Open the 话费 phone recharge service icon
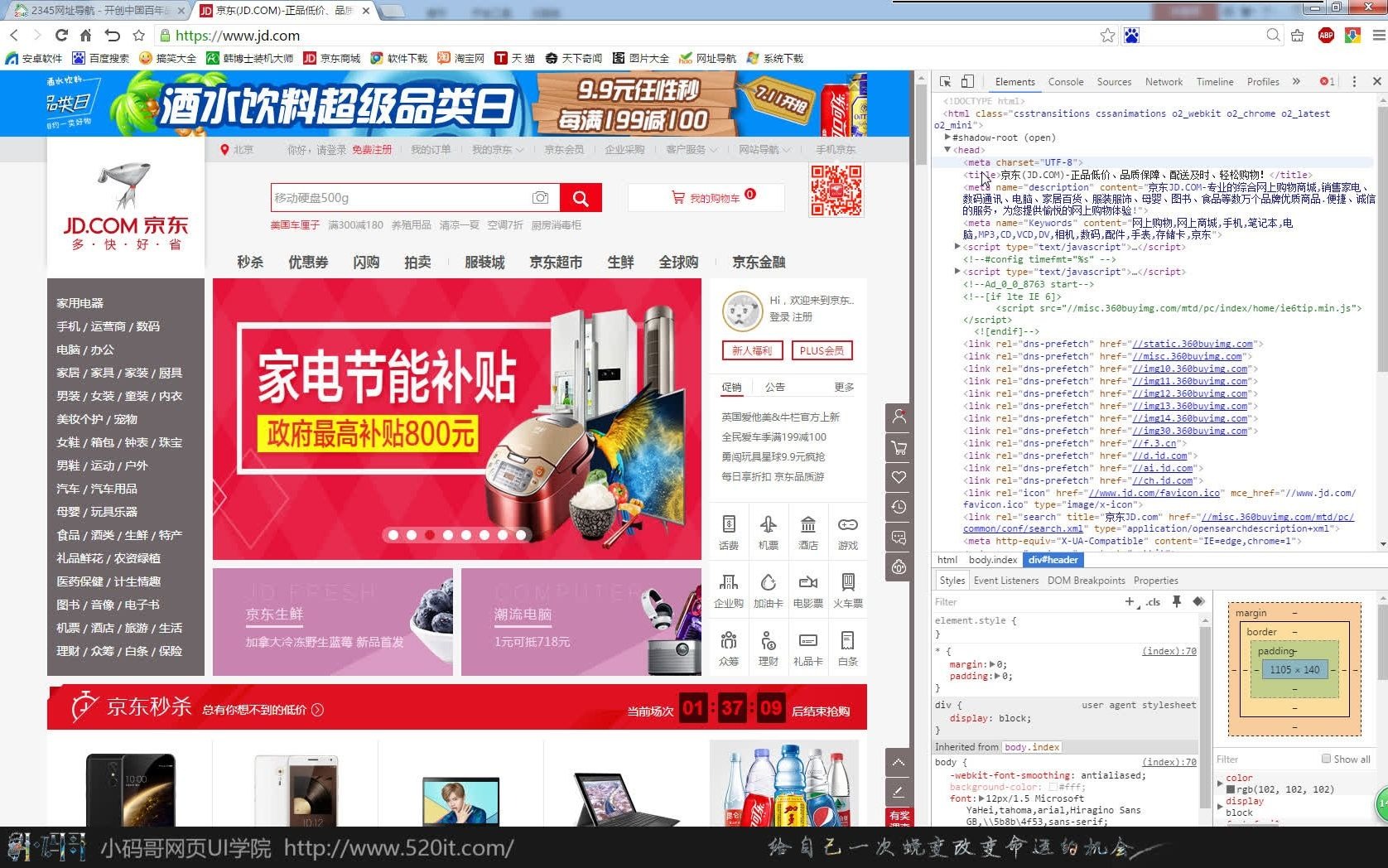Viewport: 1388px width, 868px height. coord(729,533)
